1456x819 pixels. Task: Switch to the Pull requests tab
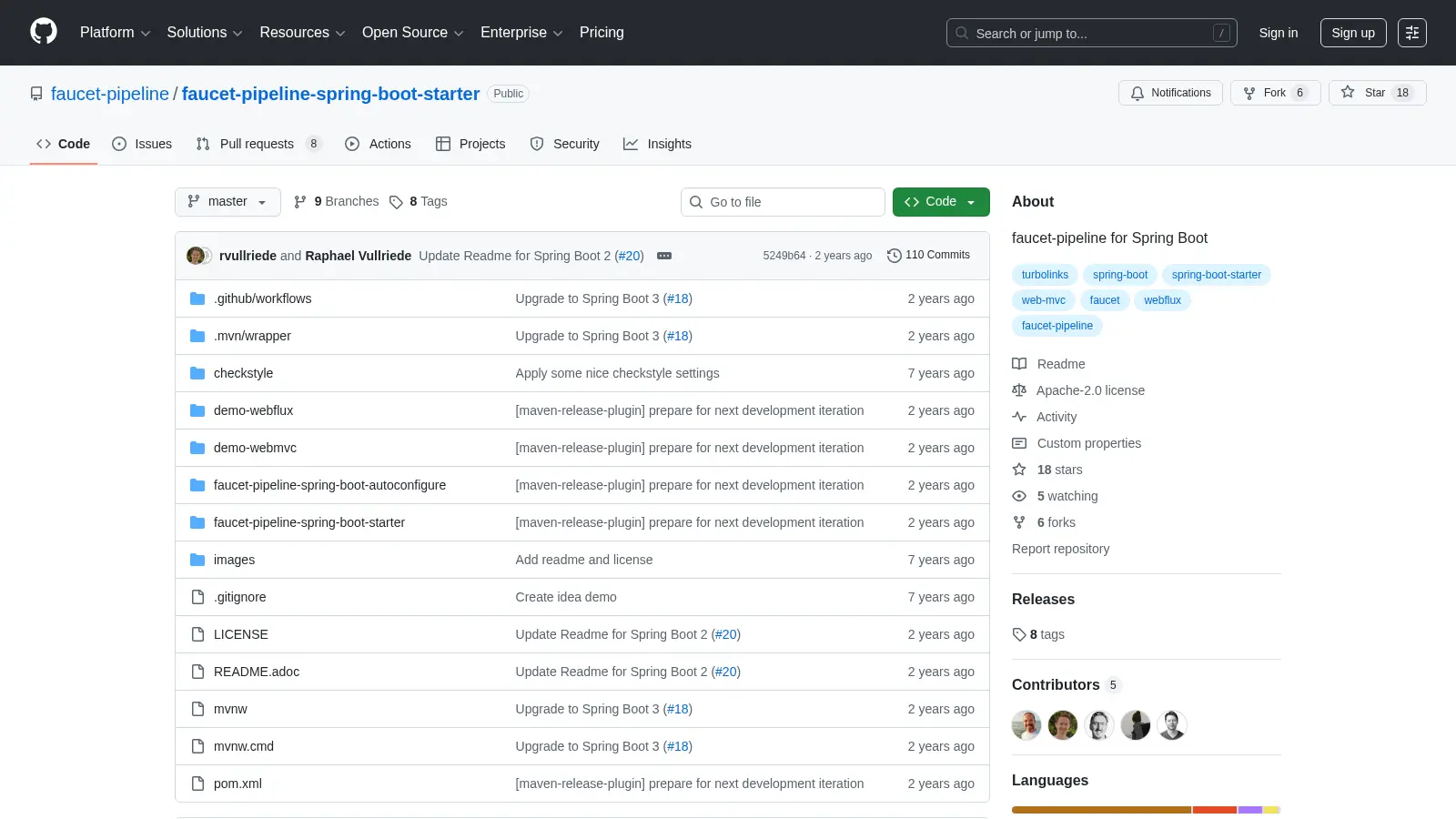point(258,144)
